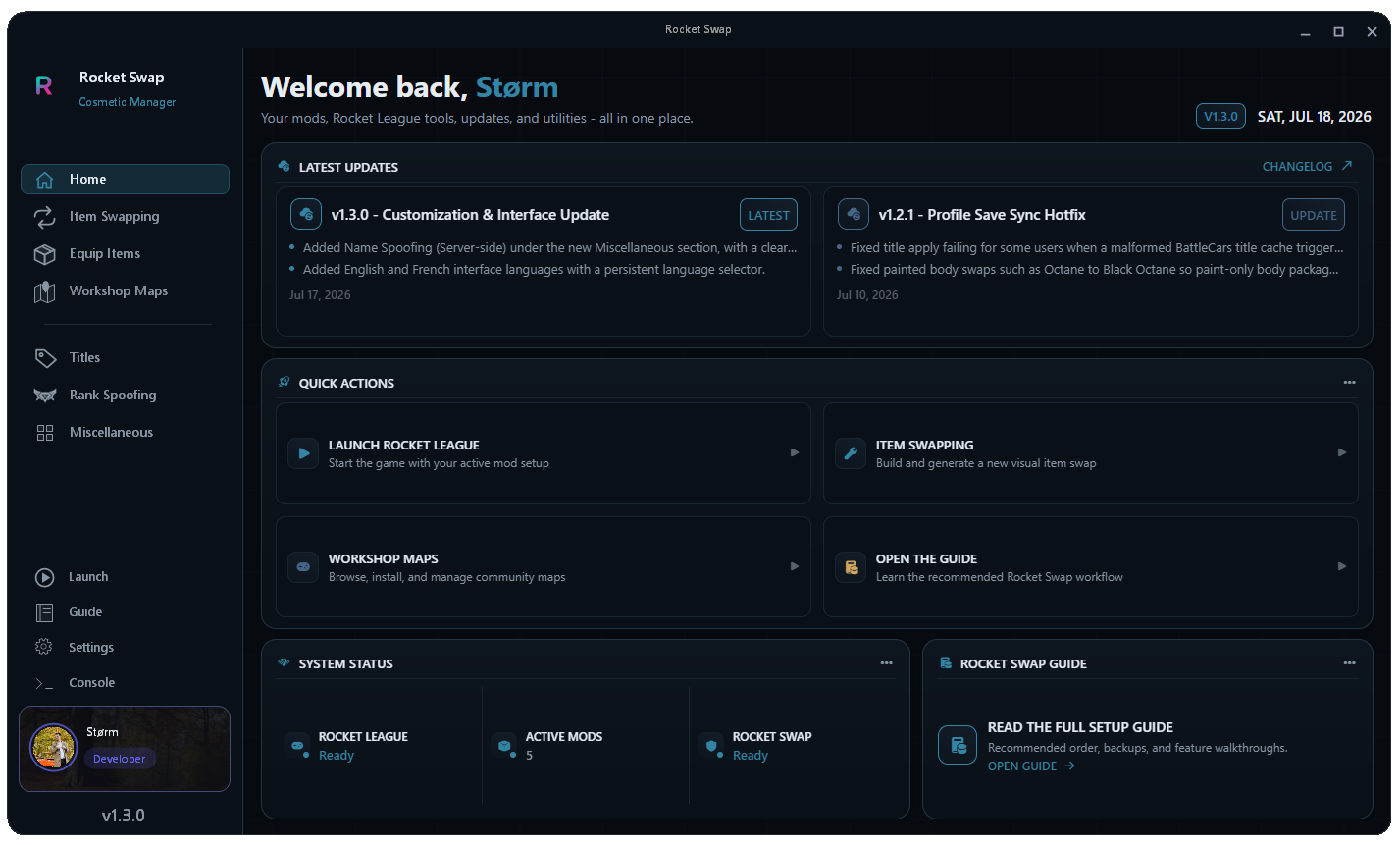Click the Titles tag icon

pyautogui.click(x=45, y=358)
